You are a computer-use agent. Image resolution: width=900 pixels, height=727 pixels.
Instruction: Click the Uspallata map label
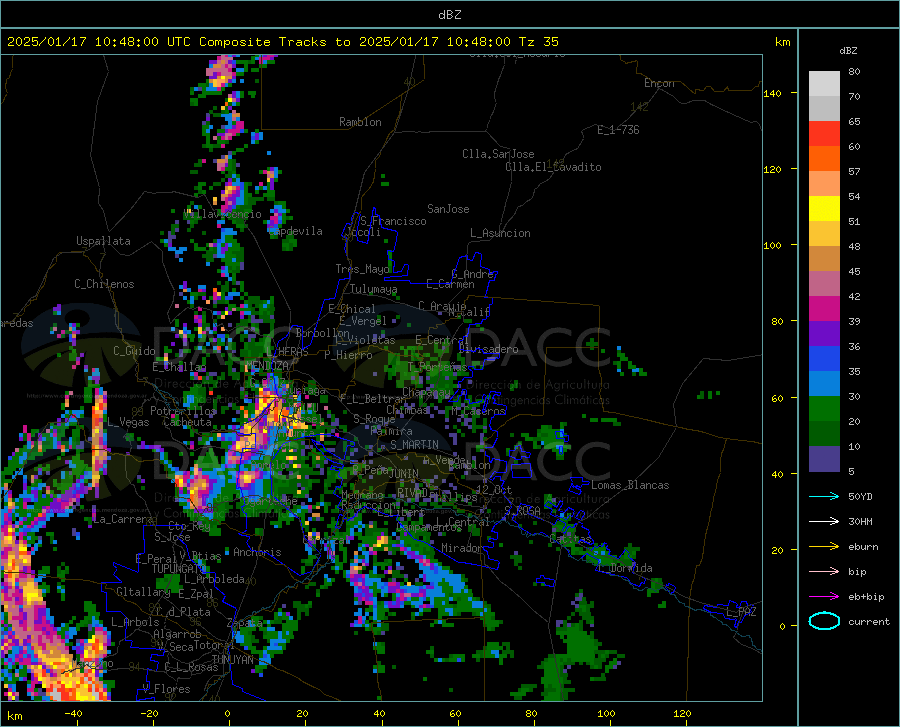pyautogui.click(x=103, y=241)
